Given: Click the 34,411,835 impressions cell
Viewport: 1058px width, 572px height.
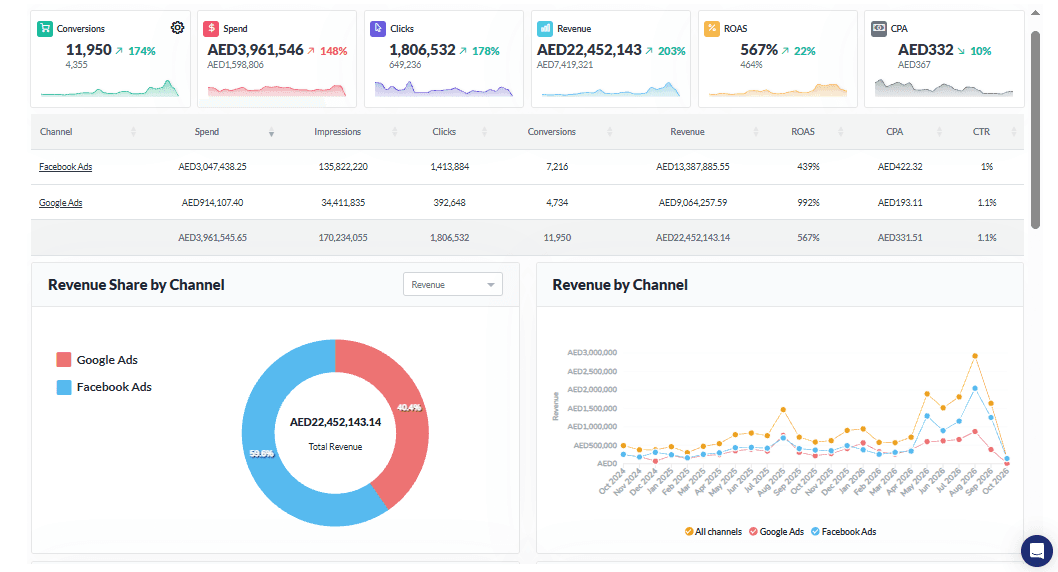Looking at the screenshot, I should (x=343, y=202).
